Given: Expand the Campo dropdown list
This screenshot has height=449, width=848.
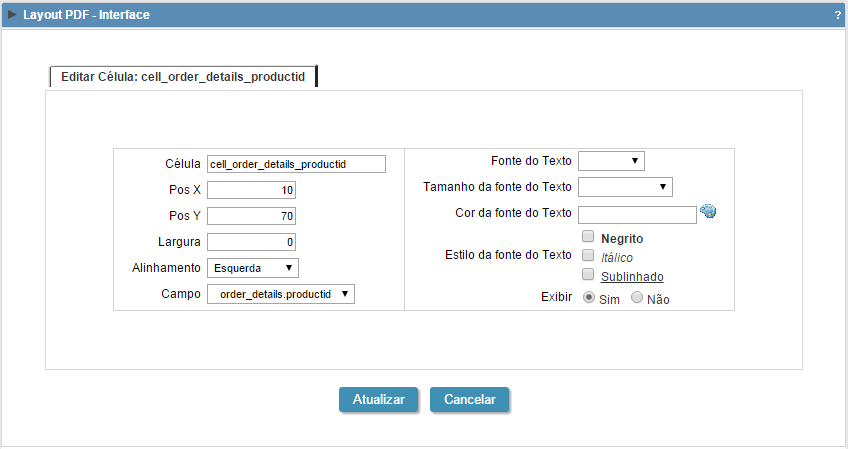Looking at the screenshot, I should tap(281, 294).
